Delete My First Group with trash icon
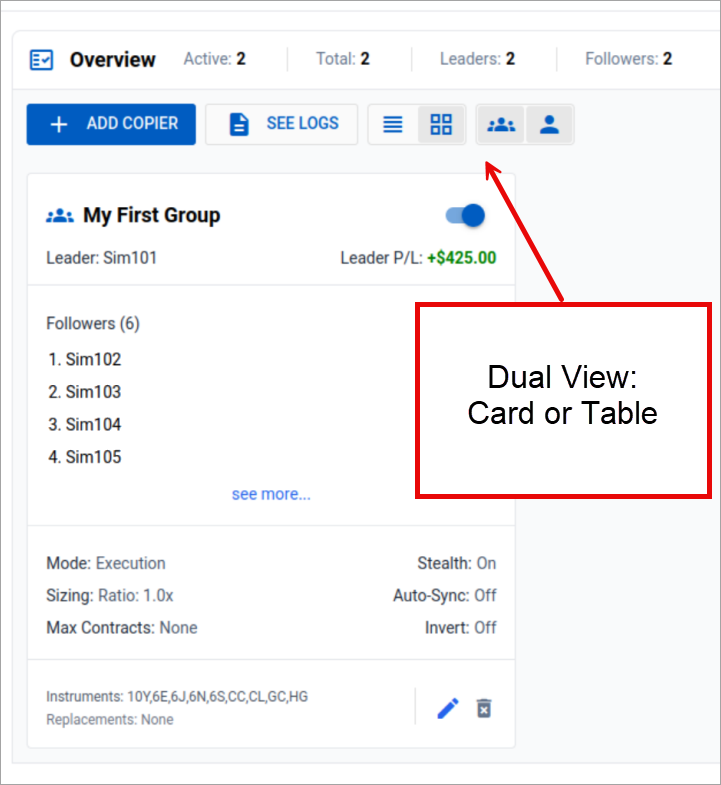 click(484, 708)
